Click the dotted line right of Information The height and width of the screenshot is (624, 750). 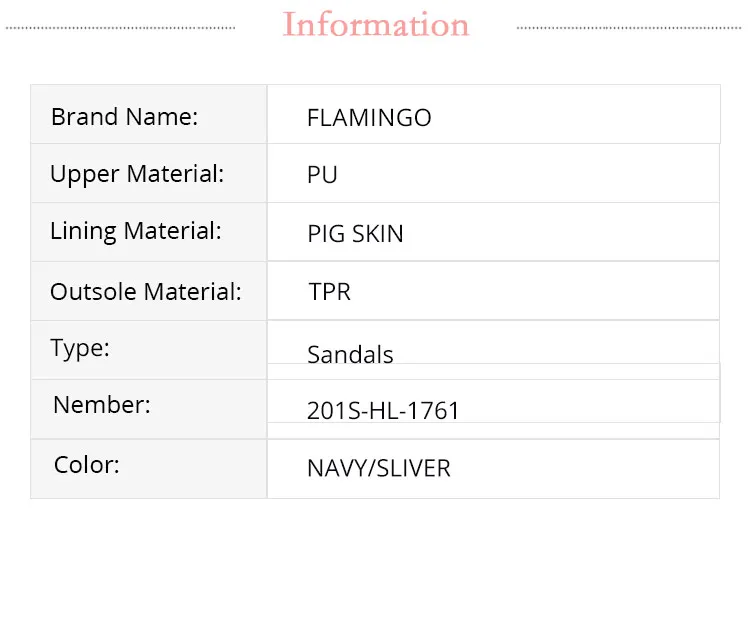click(630, 28)
